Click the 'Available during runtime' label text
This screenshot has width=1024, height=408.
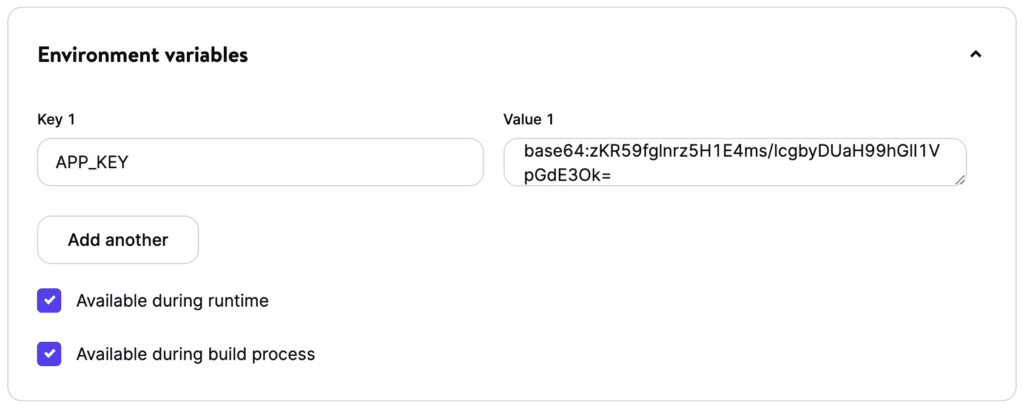[172, 300]
